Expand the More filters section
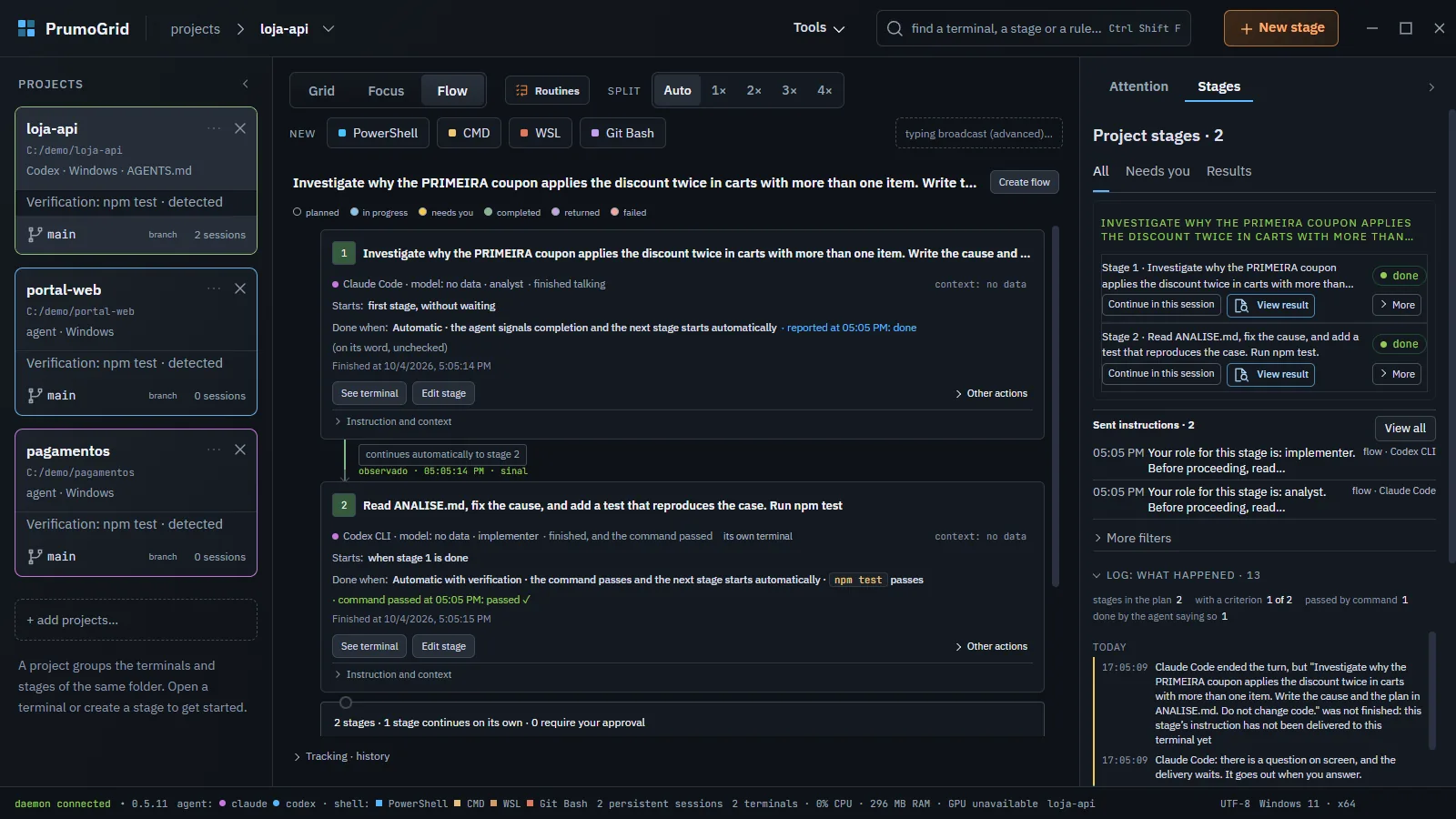The width and height of the screenshot is (1456, 819). tap(1133, 538)
